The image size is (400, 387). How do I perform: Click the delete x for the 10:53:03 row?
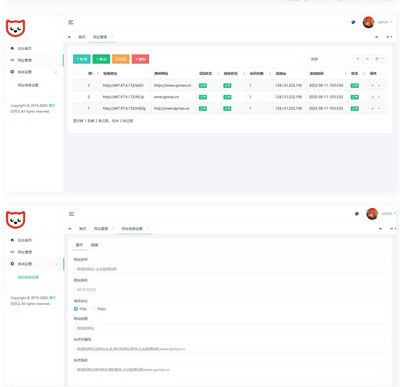click(x=379, y=108)
